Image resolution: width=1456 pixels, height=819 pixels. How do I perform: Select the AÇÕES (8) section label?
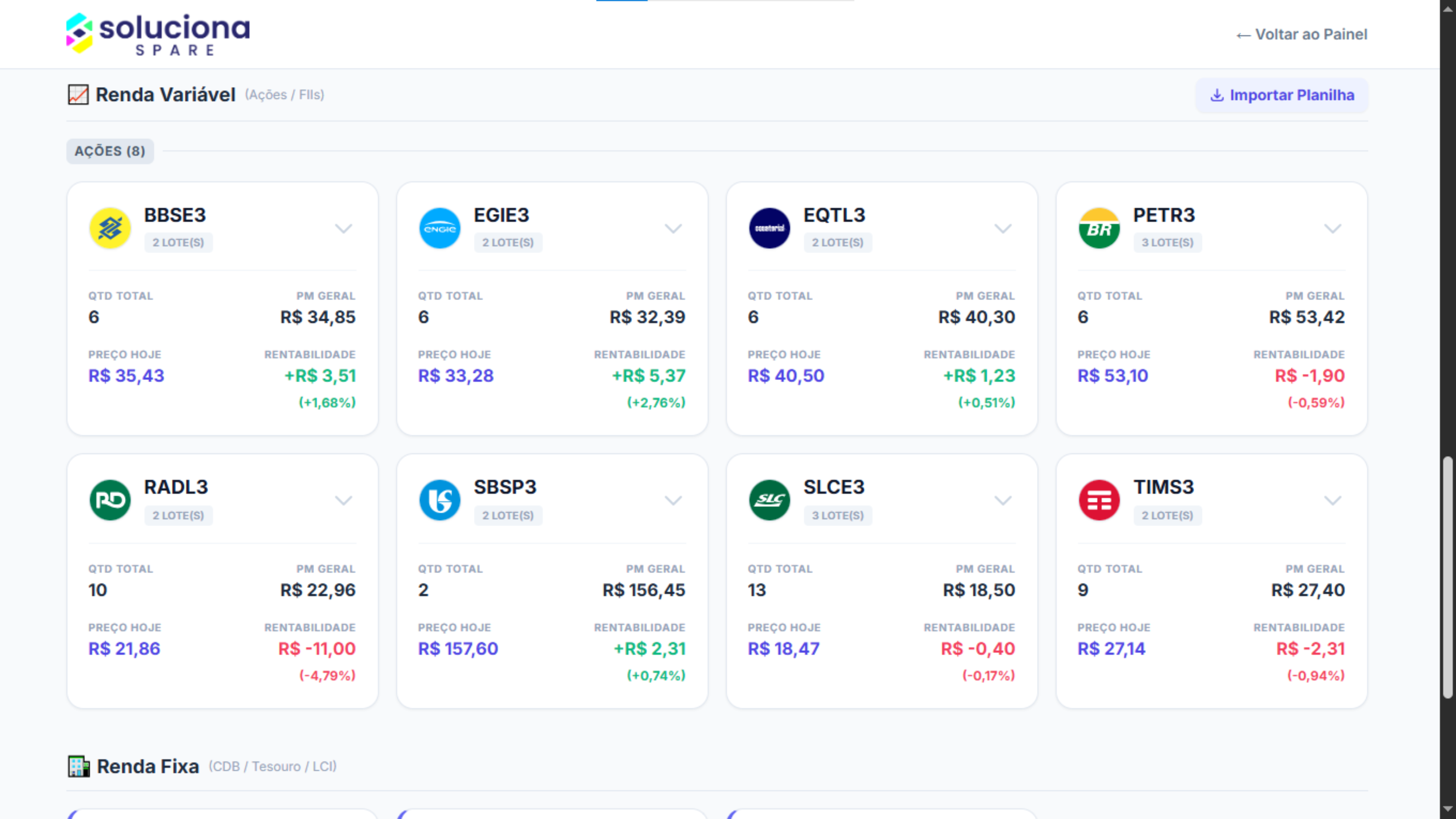coord(110,151)
